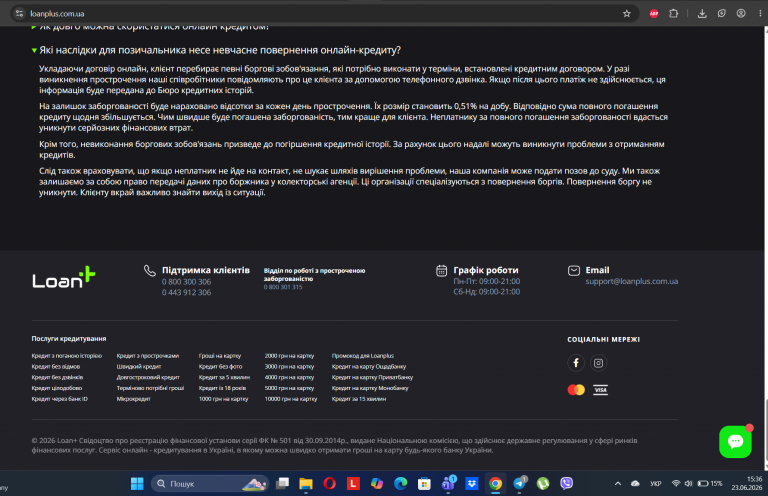Open Microsoft Teams in the taskbar

448,484
